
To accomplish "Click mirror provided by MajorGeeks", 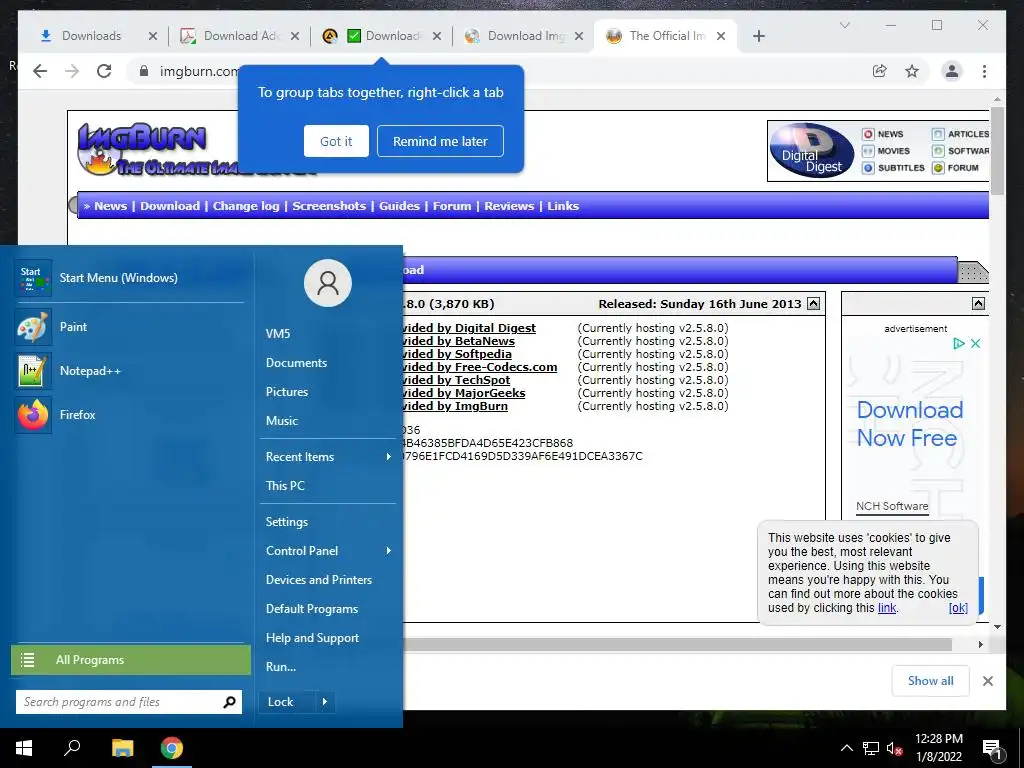I will 464,393.
